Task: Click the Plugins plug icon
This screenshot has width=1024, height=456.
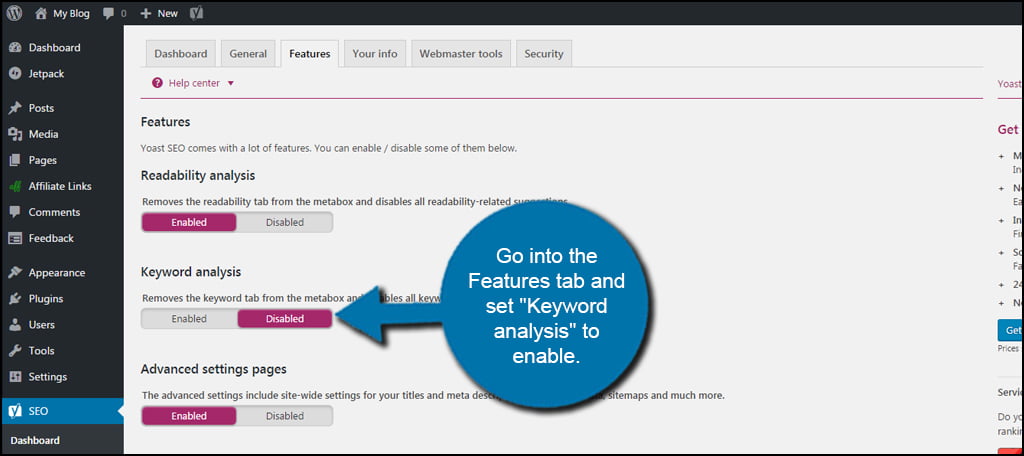Action: (16, 299)
